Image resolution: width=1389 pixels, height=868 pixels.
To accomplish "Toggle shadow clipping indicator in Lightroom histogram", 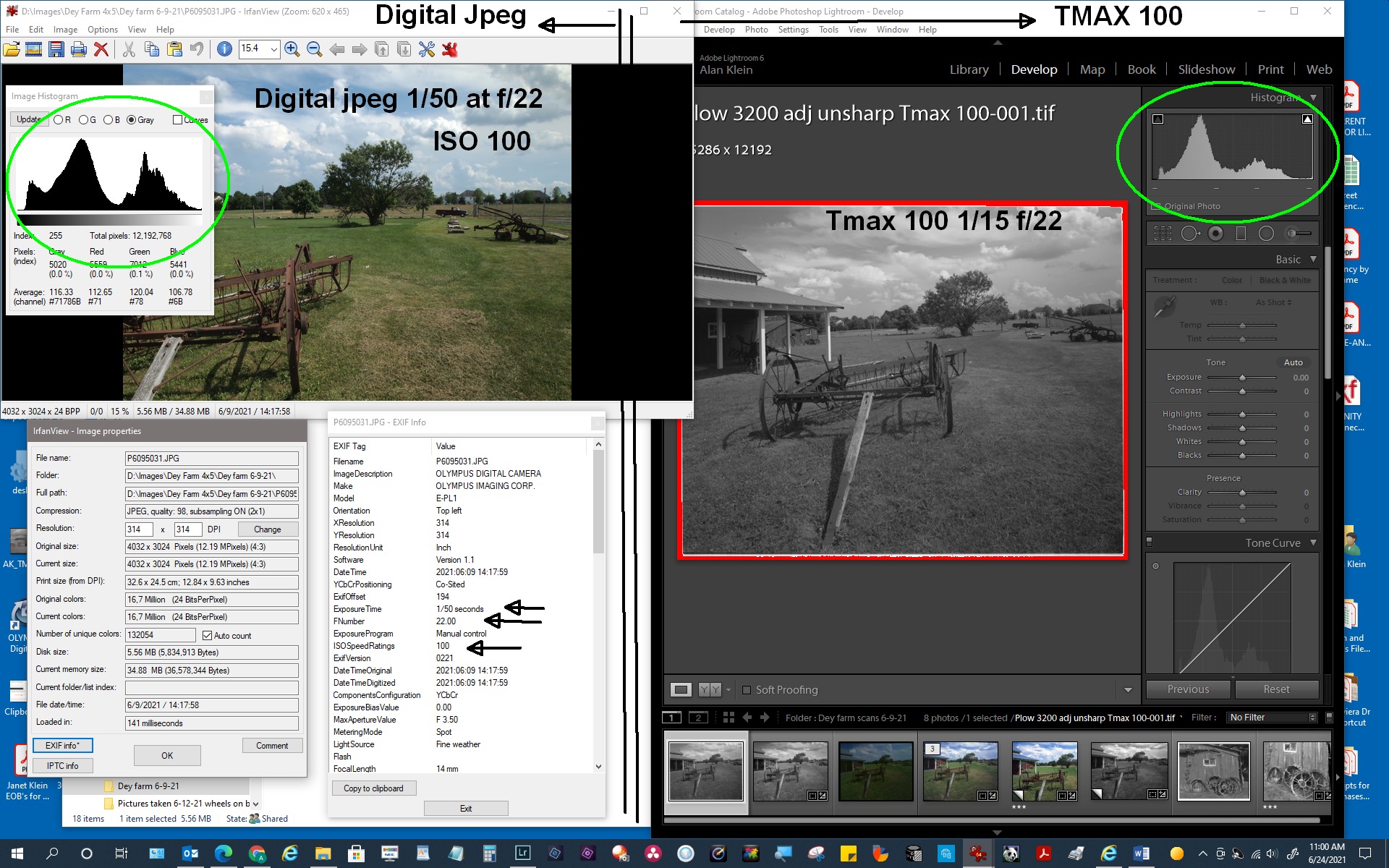I will point(1158,119).
